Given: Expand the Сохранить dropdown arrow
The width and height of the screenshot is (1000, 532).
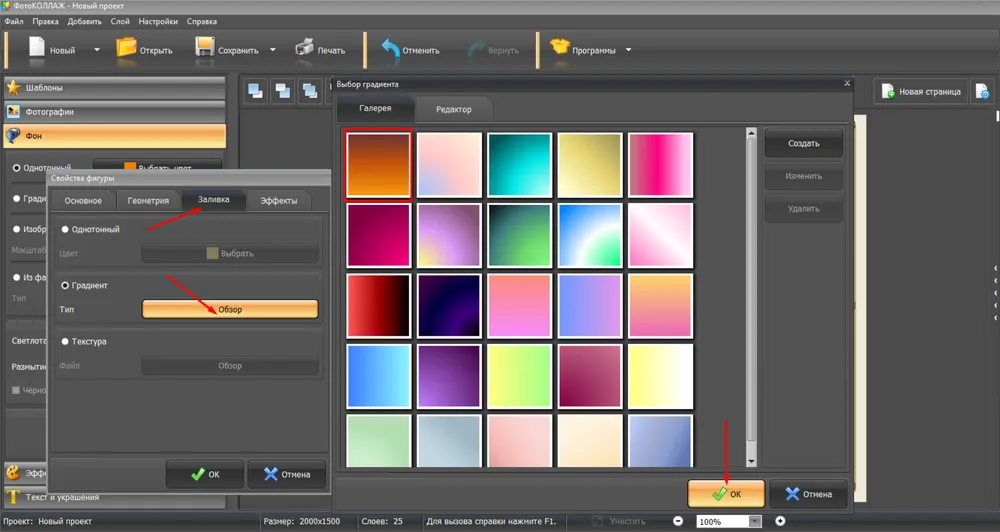Looking at the screenshot, I should [270, 49].
